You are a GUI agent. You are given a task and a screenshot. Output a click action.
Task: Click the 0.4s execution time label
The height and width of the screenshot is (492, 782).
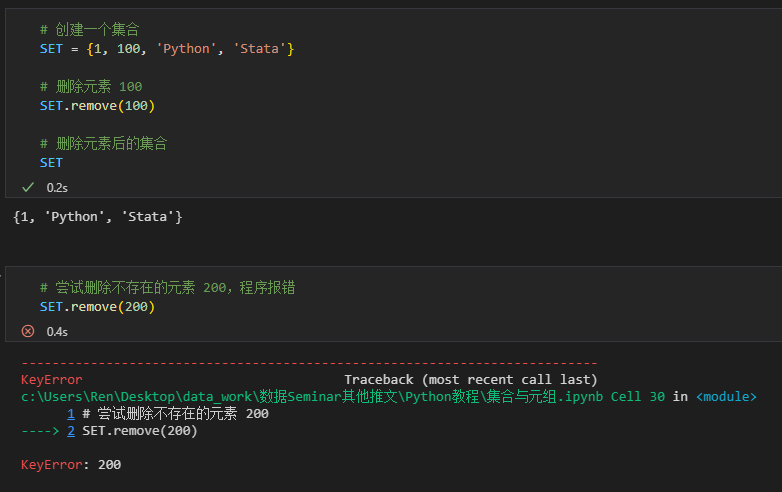tap(57, 332)
